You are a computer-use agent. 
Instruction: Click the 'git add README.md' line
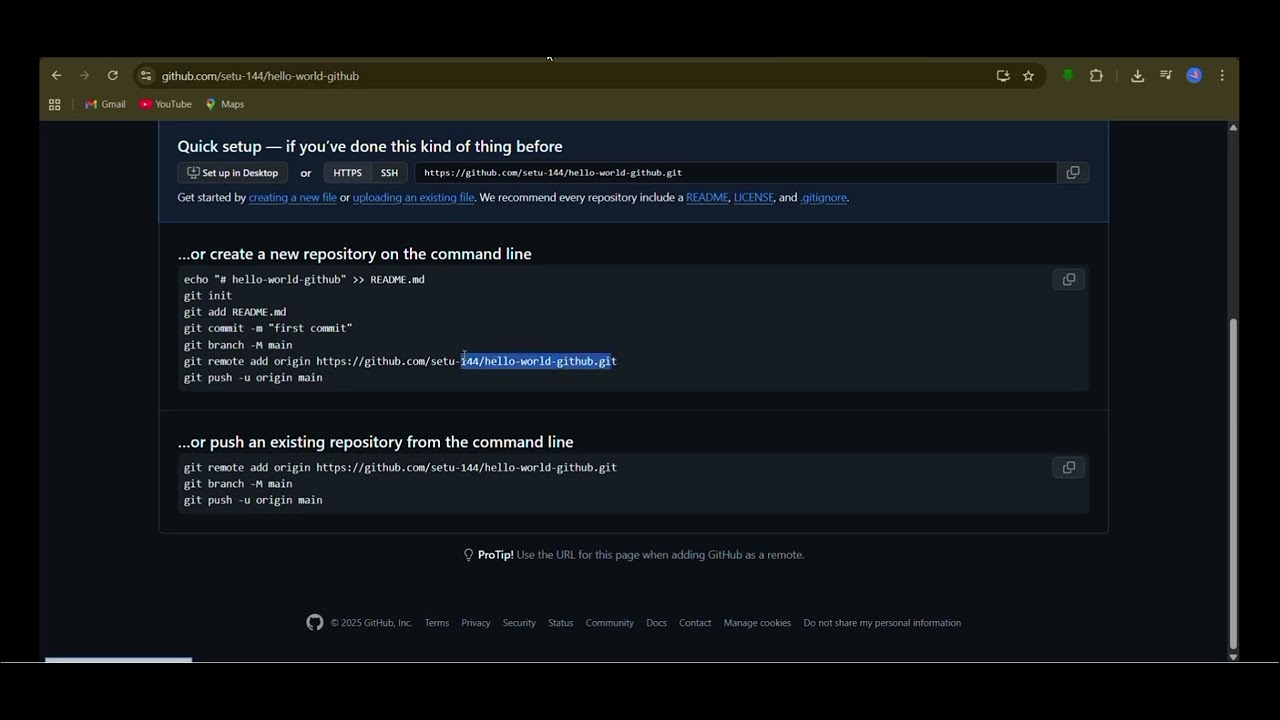click(x=235, y=312)
